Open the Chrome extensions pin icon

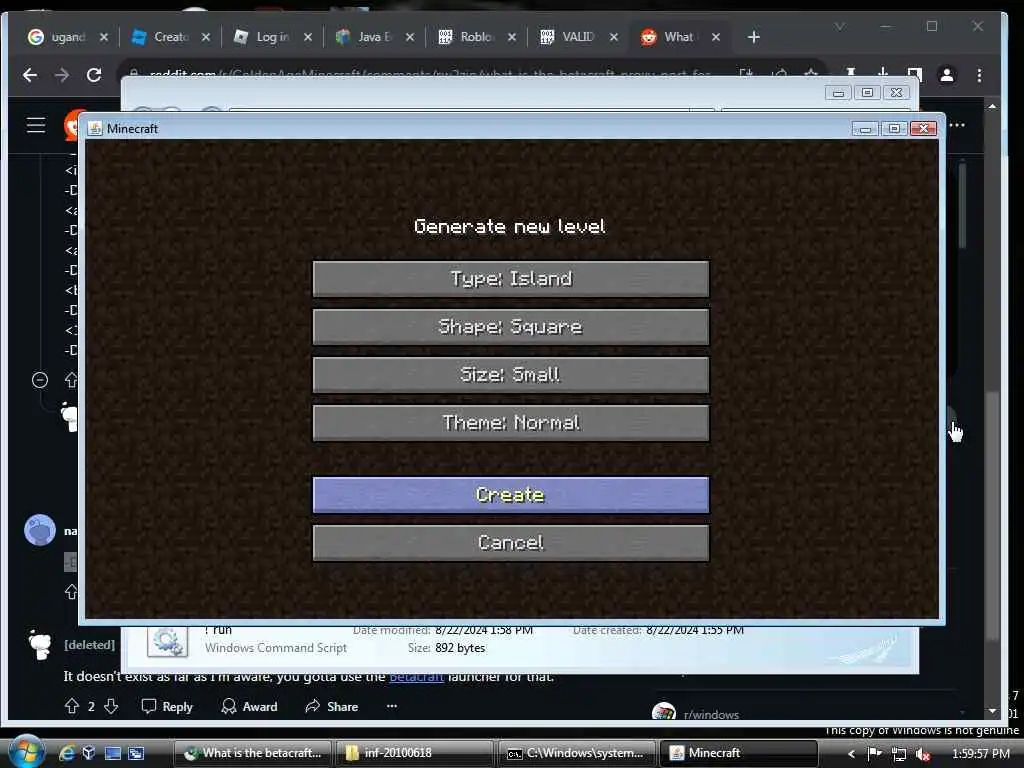click(x=851, y=74)
